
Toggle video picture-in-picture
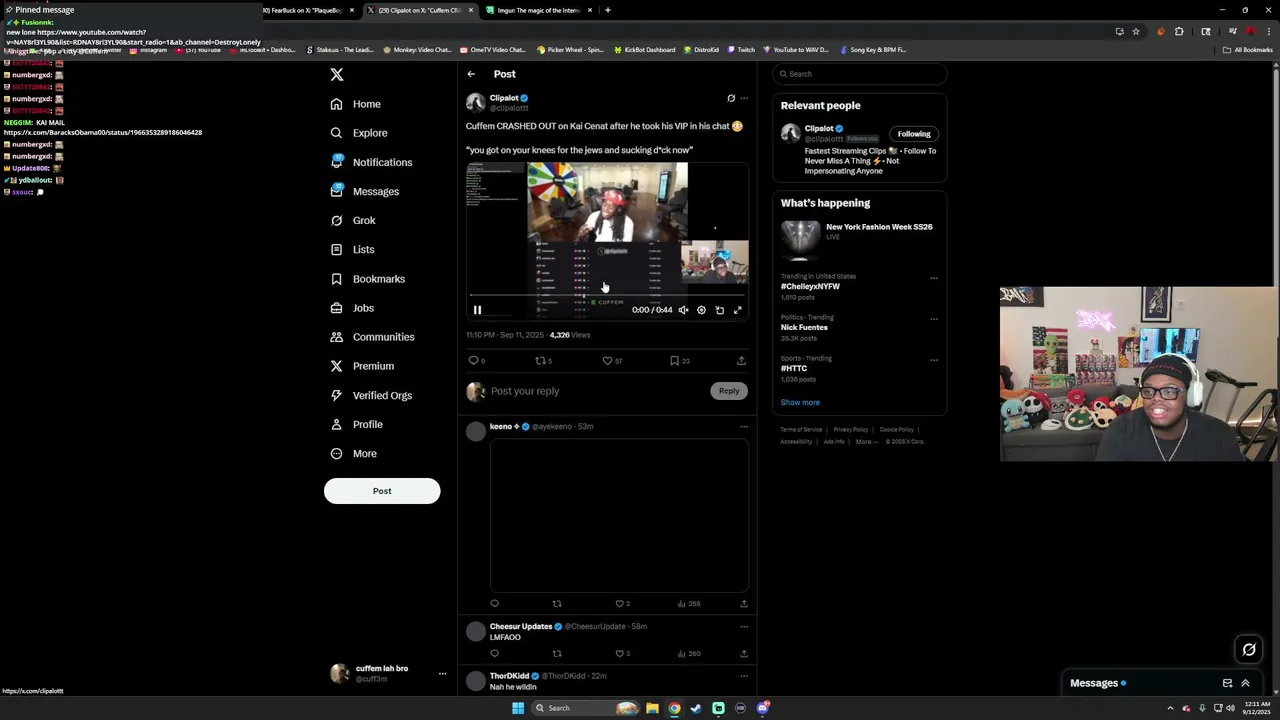[719, 310]
